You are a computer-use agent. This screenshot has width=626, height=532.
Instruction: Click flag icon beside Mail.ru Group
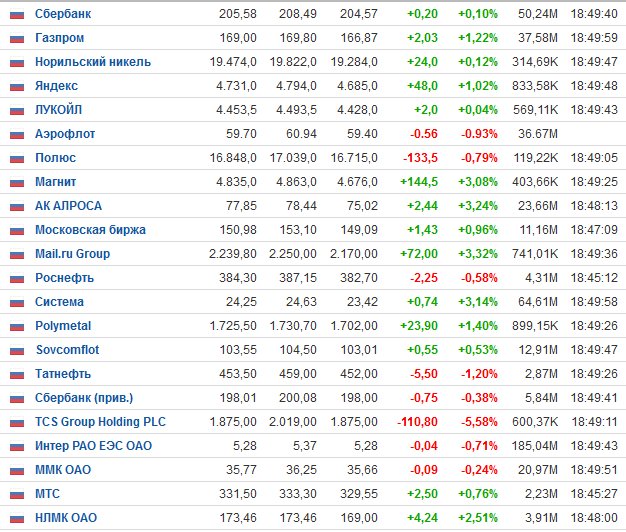17,255
